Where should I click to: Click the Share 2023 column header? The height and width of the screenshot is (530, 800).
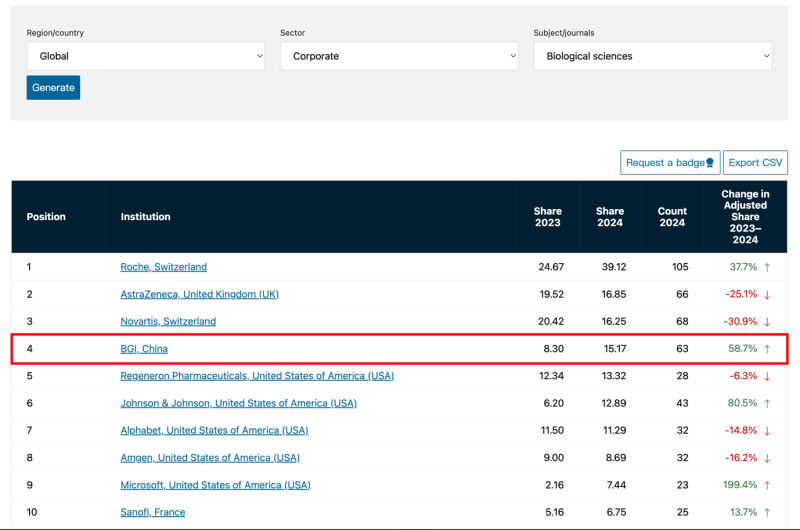(547, 217)
